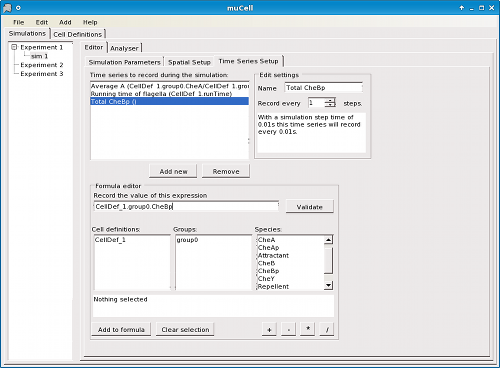Image resolution: width=500 pixels, height=368 pixels.
Task: Select Repellent in Species list
Action: [x=290, y=286]
